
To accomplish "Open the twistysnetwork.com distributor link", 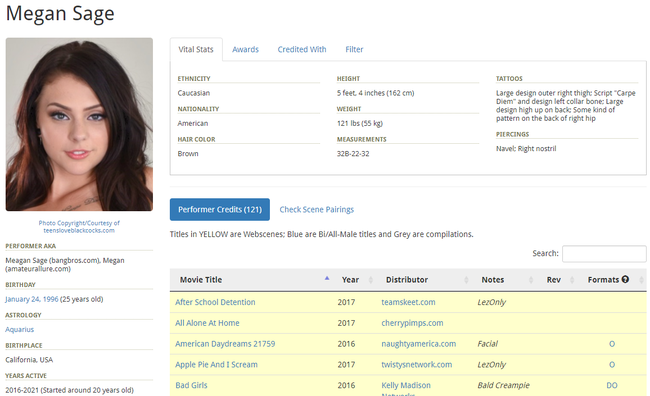I will (x=417, y=364).
